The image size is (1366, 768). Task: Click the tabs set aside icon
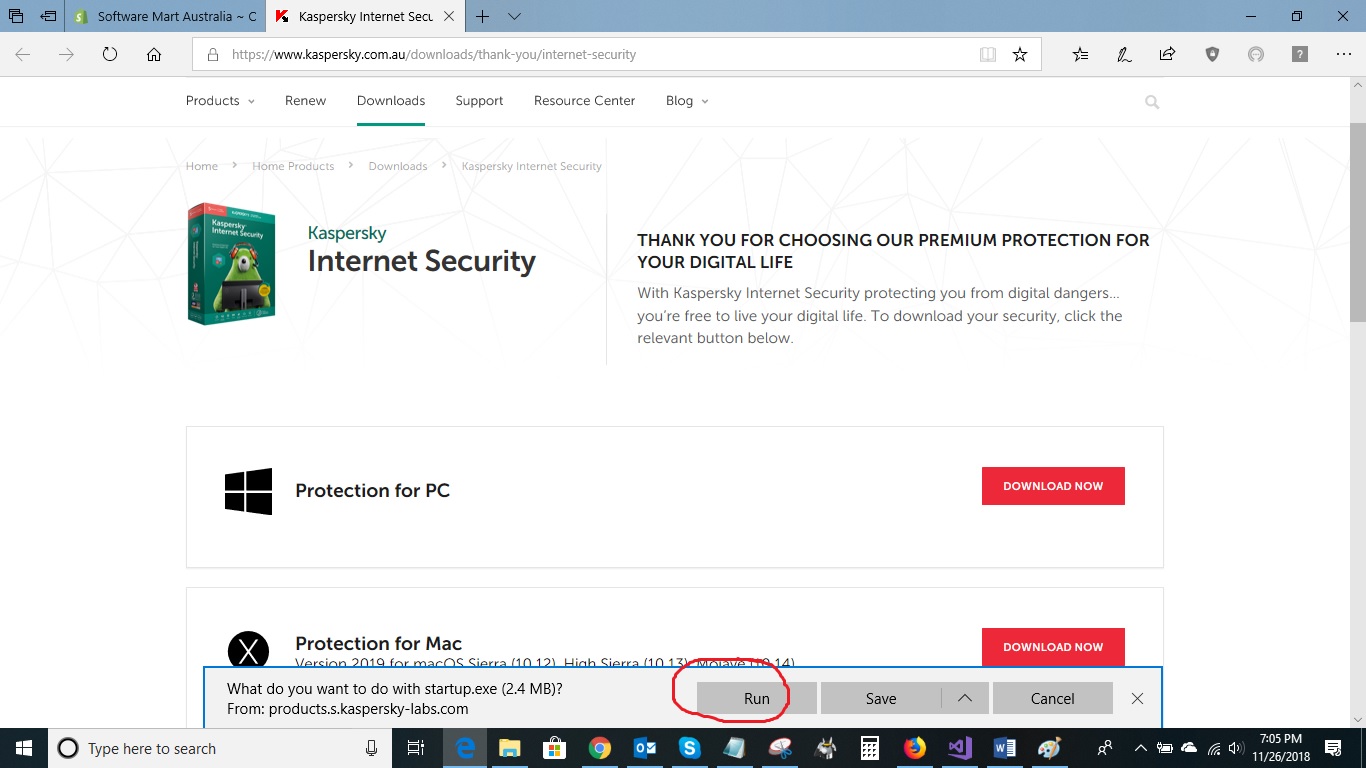coord(16,16)
